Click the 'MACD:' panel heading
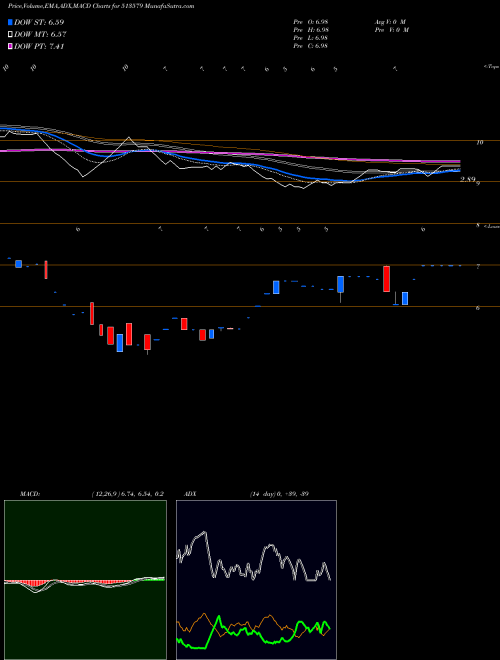This screenshot has width=500, height=660. click(x=30, y=494)
